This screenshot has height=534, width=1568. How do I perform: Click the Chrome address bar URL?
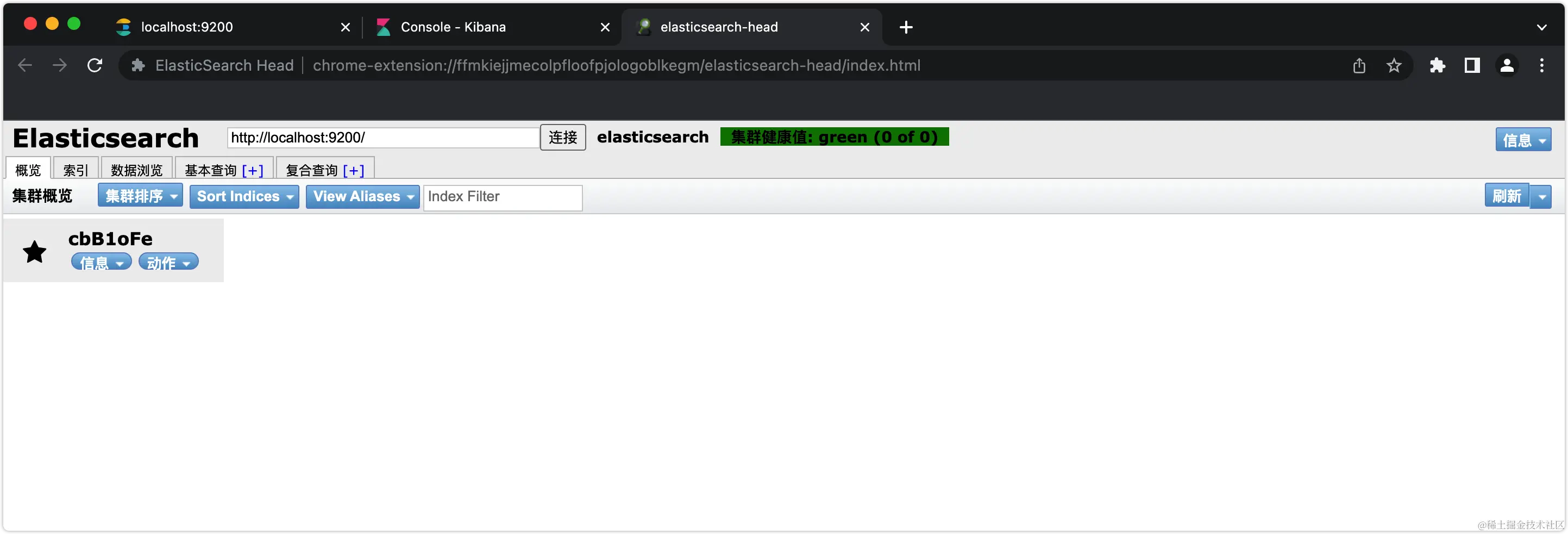click(x=616, y=65)
